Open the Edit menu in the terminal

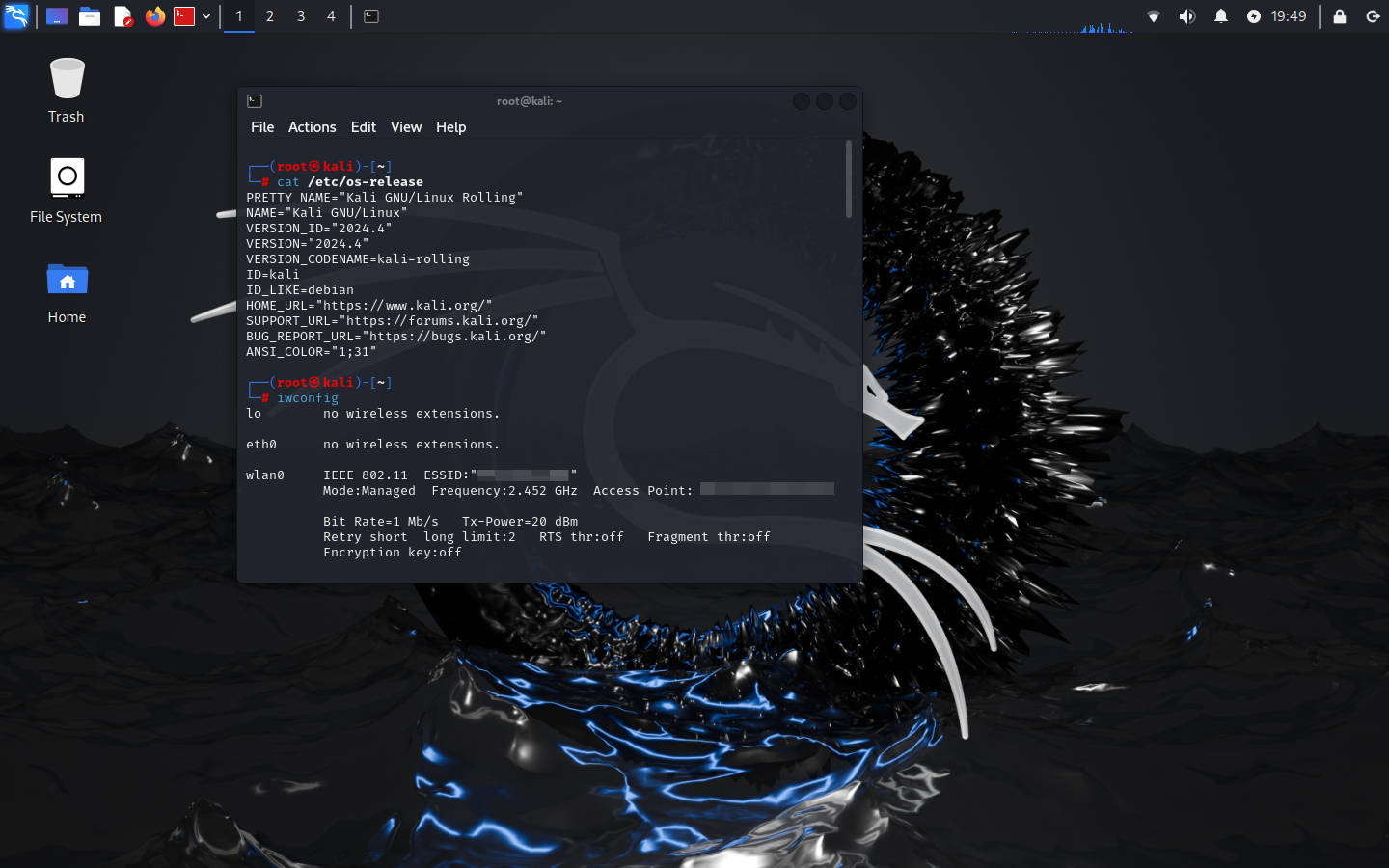click(364, 127)
